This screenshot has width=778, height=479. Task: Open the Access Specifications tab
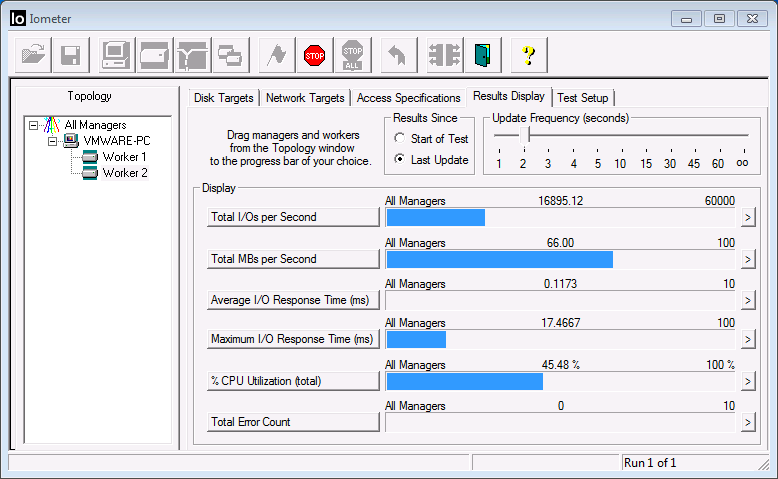pyautogui.click(x=408, y=98)
